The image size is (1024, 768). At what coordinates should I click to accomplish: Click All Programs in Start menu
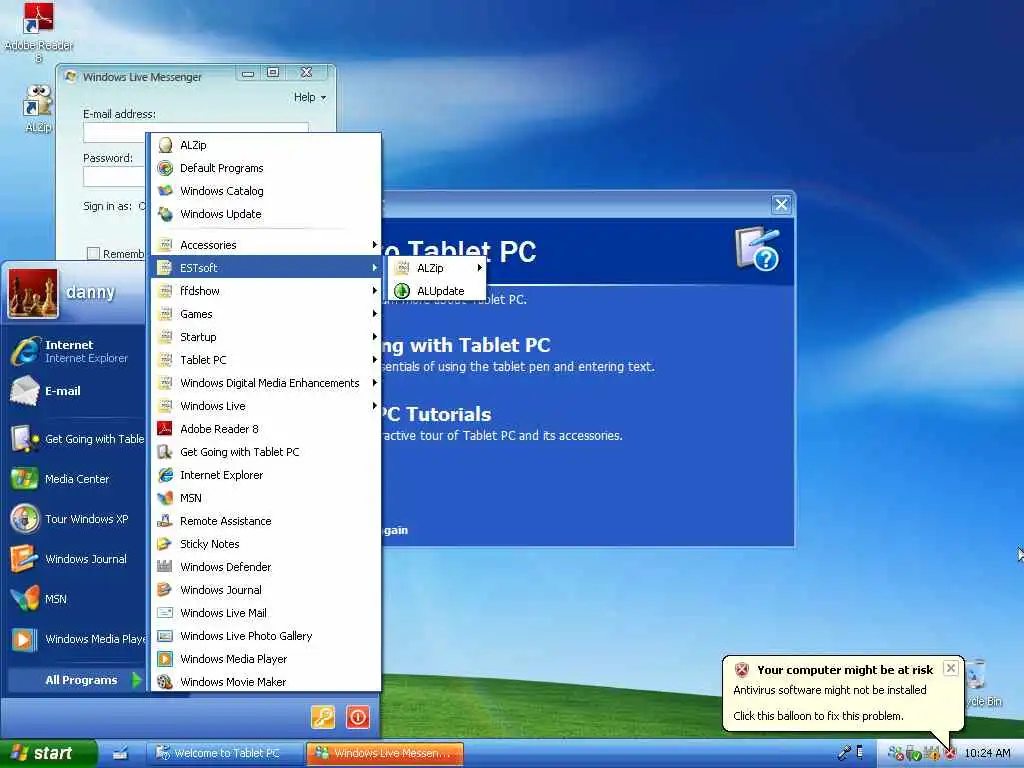75,680
